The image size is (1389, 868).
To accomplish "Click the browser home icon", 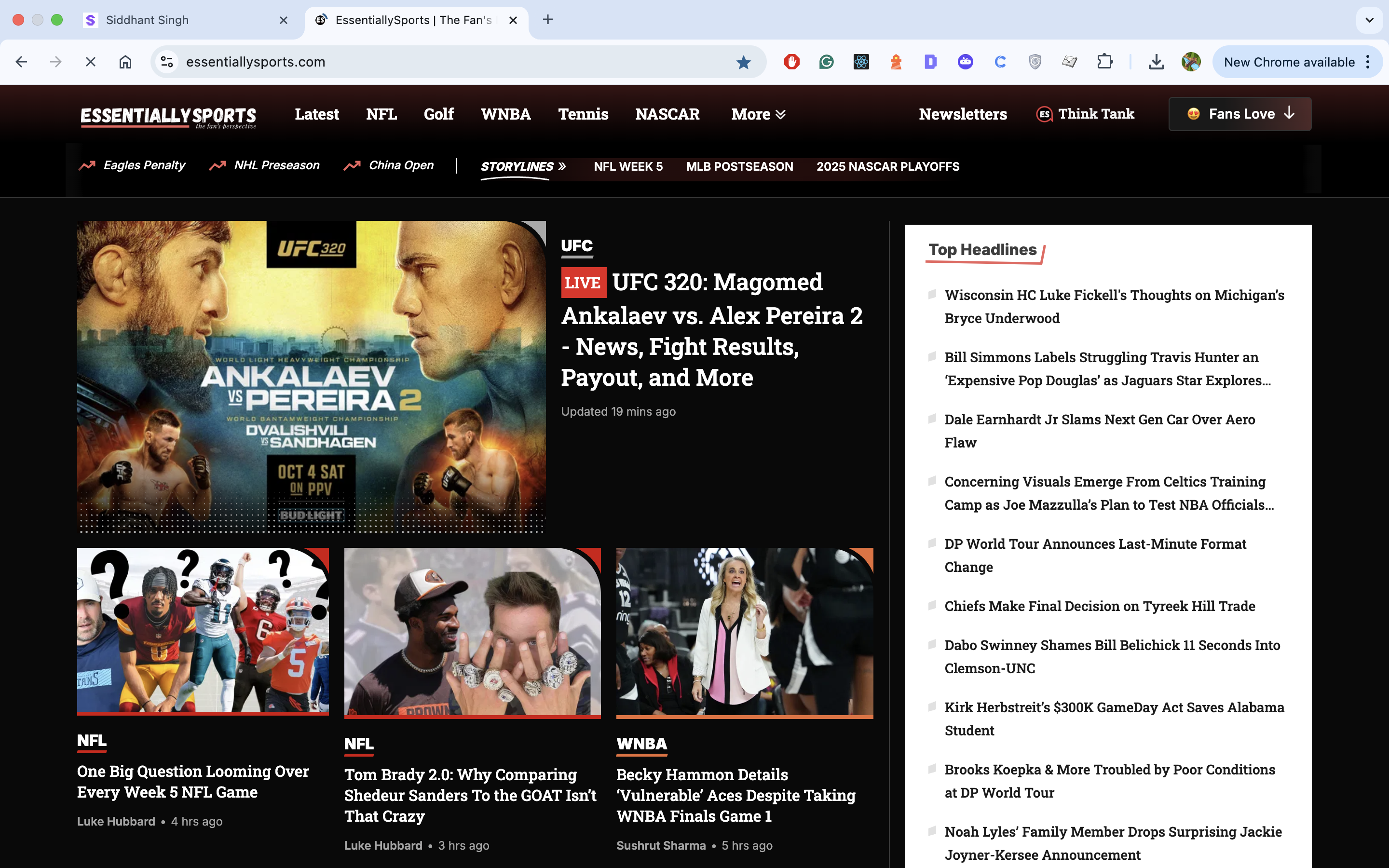I will 125,62.
